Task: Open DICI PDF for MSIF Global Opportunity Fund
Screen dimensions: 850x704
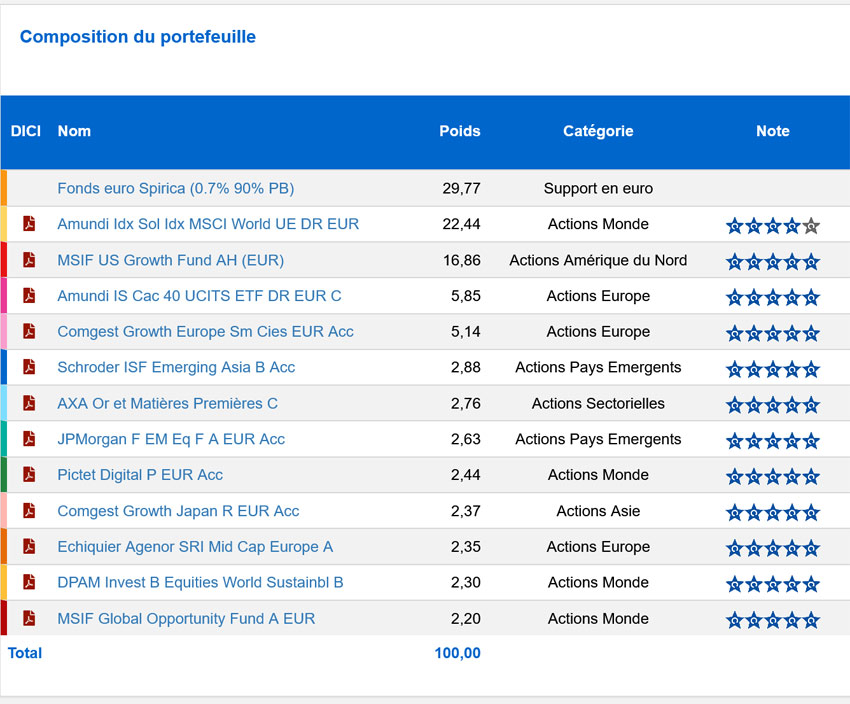Action: tap(29, 619)
